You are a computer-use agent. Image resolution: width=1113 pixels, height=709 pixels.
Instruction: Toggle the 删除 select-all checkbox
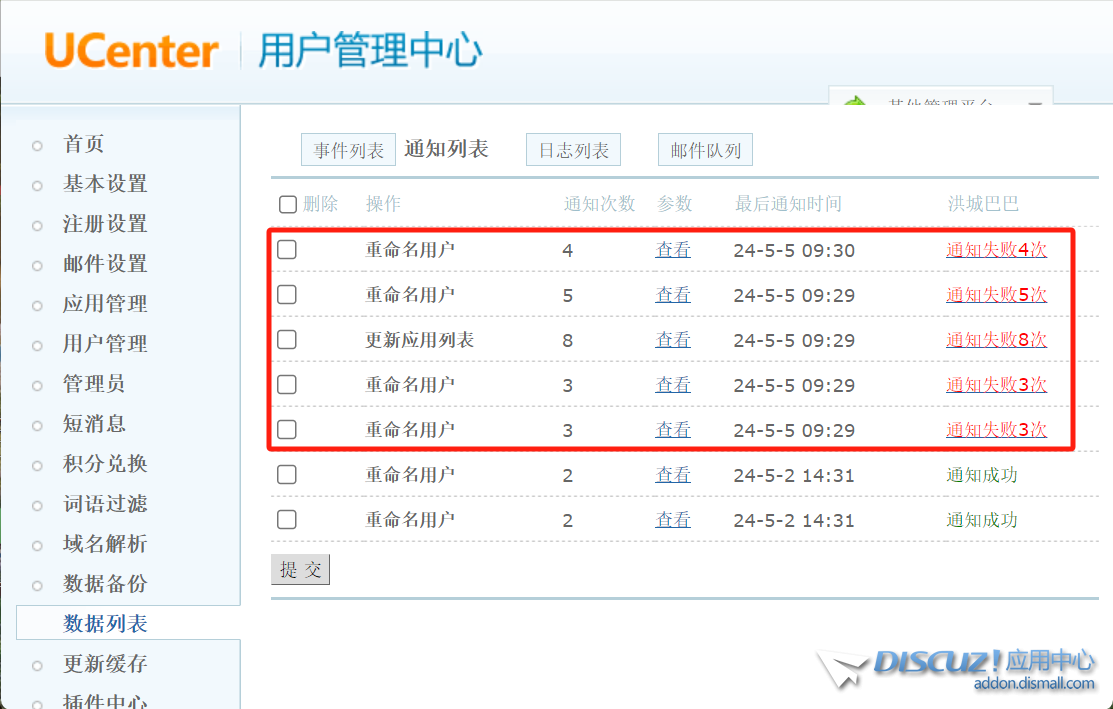pos(287,204)
